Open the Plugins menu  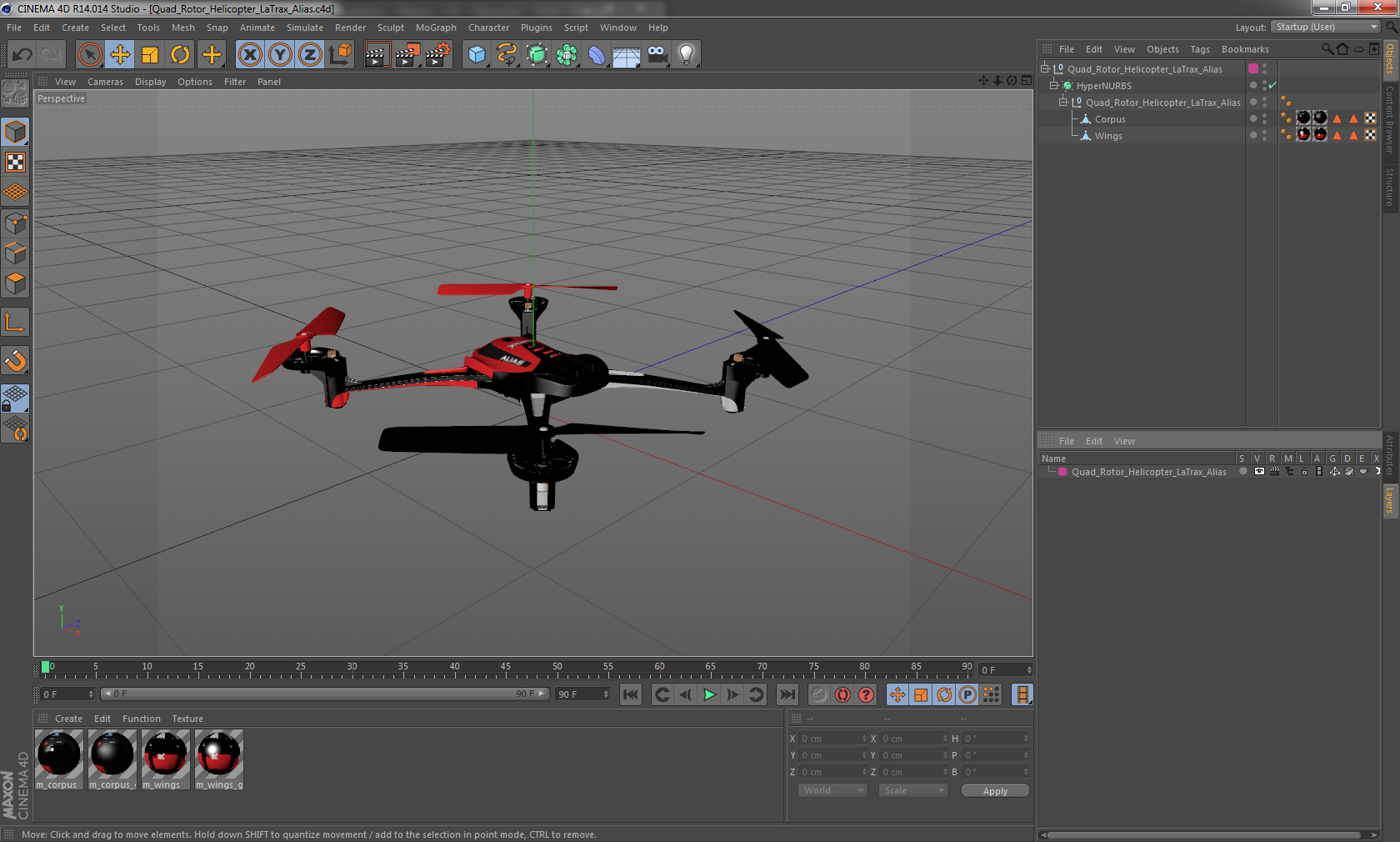[536, 28]
